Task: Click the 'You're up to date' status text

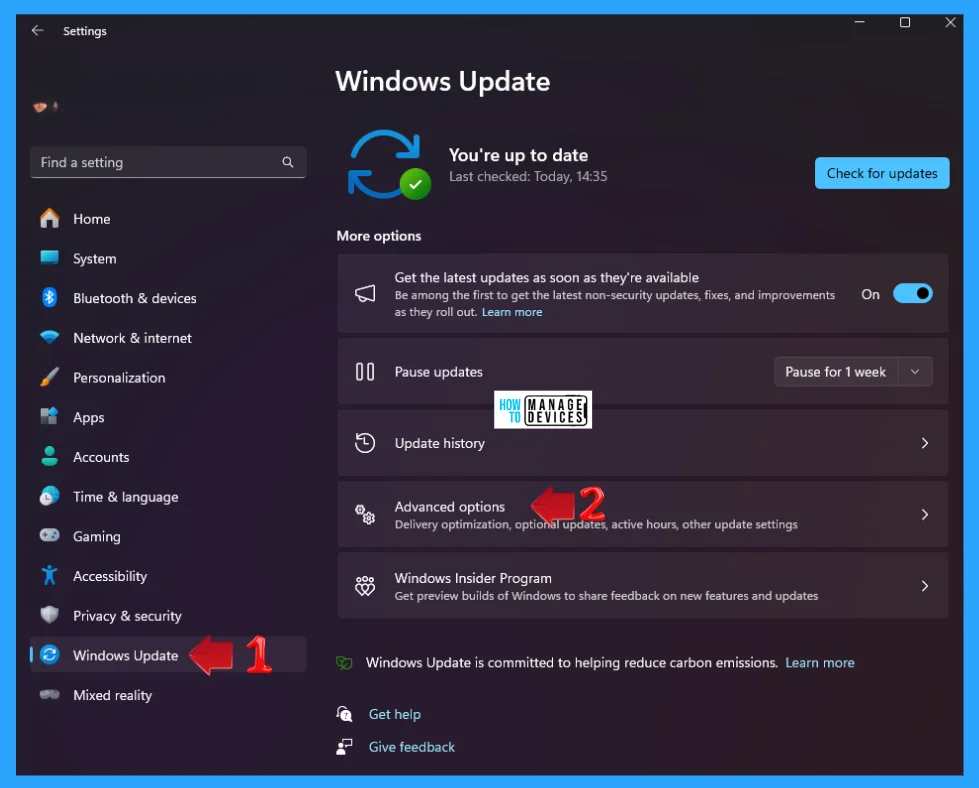Action: [x=518, y=155]
